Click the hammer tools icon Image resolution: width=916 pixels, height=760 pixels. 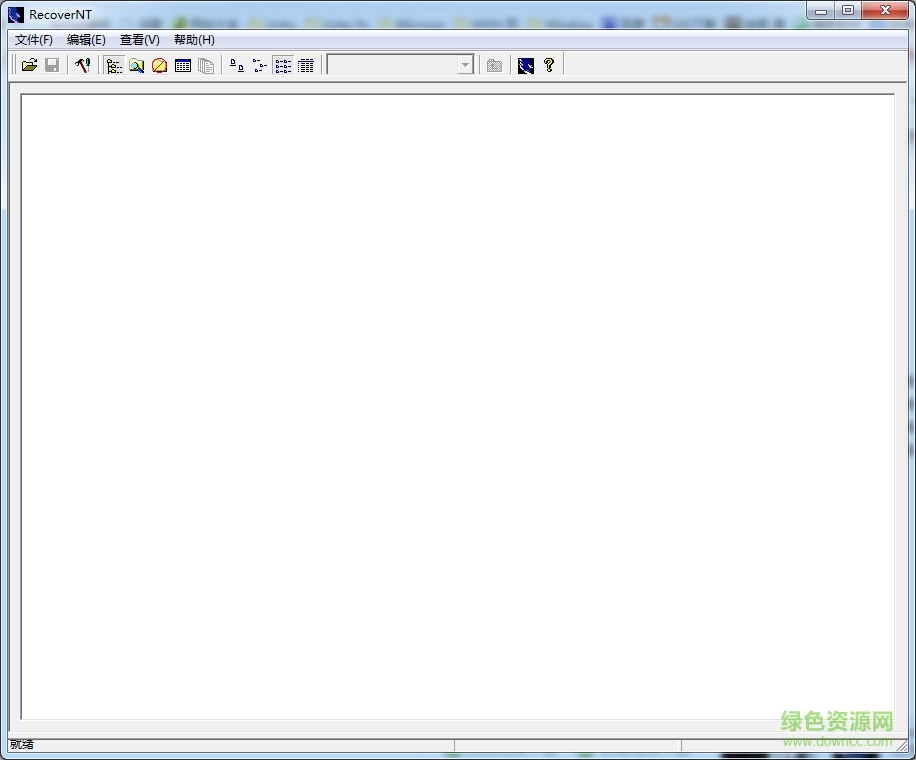coord(83,65)
